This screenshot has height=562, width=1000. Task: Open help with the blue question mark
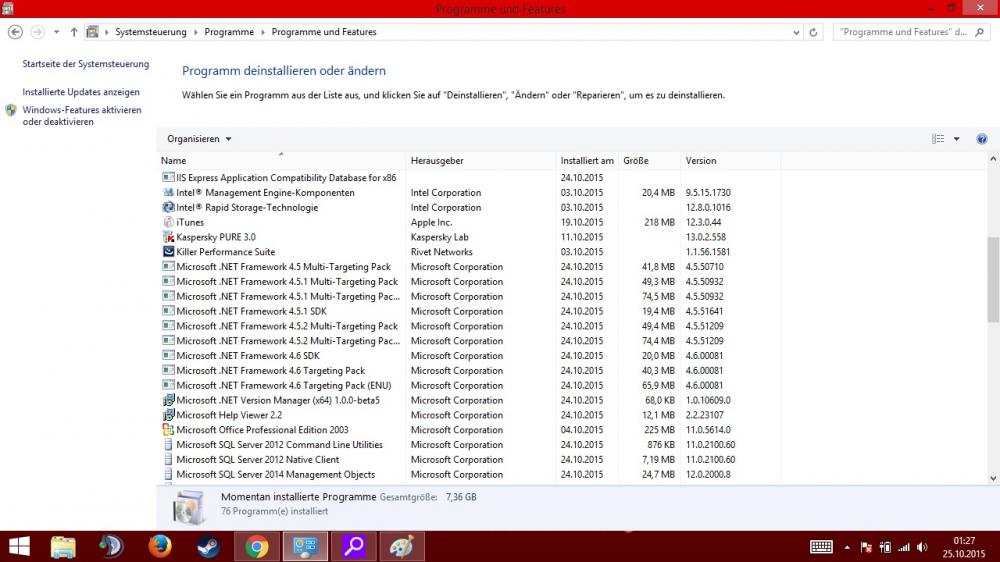click(981, 139)
